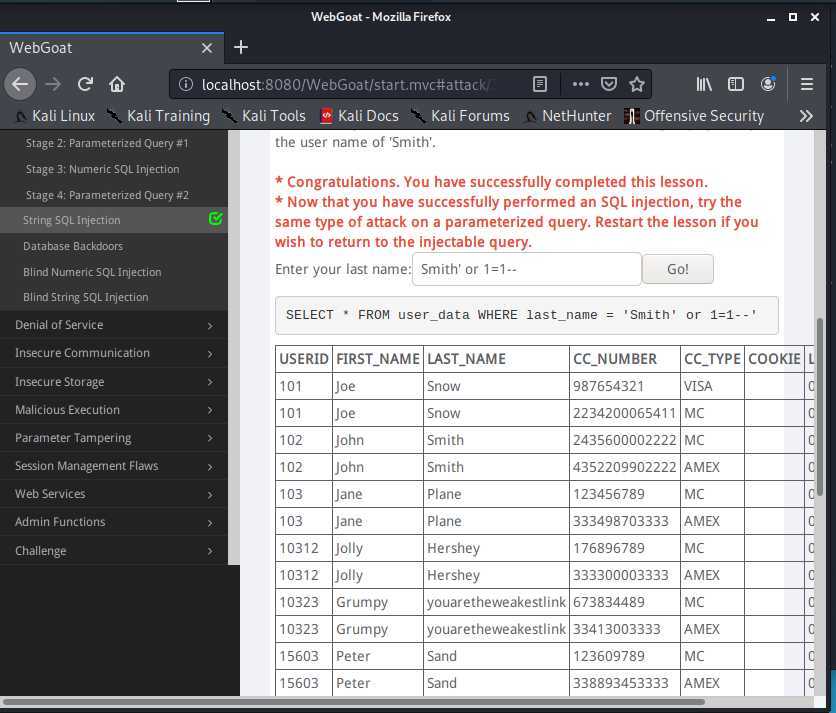Screen dimensions: 836x713
Task: Open Kali Linux bookmark
Action: click(55, 116)
